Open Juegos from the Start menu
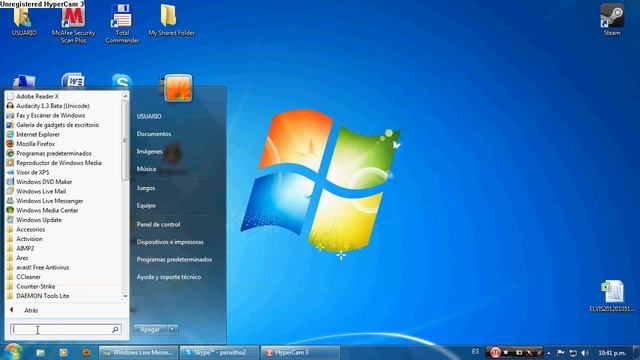Screen dimensions: 640x360 146,188
